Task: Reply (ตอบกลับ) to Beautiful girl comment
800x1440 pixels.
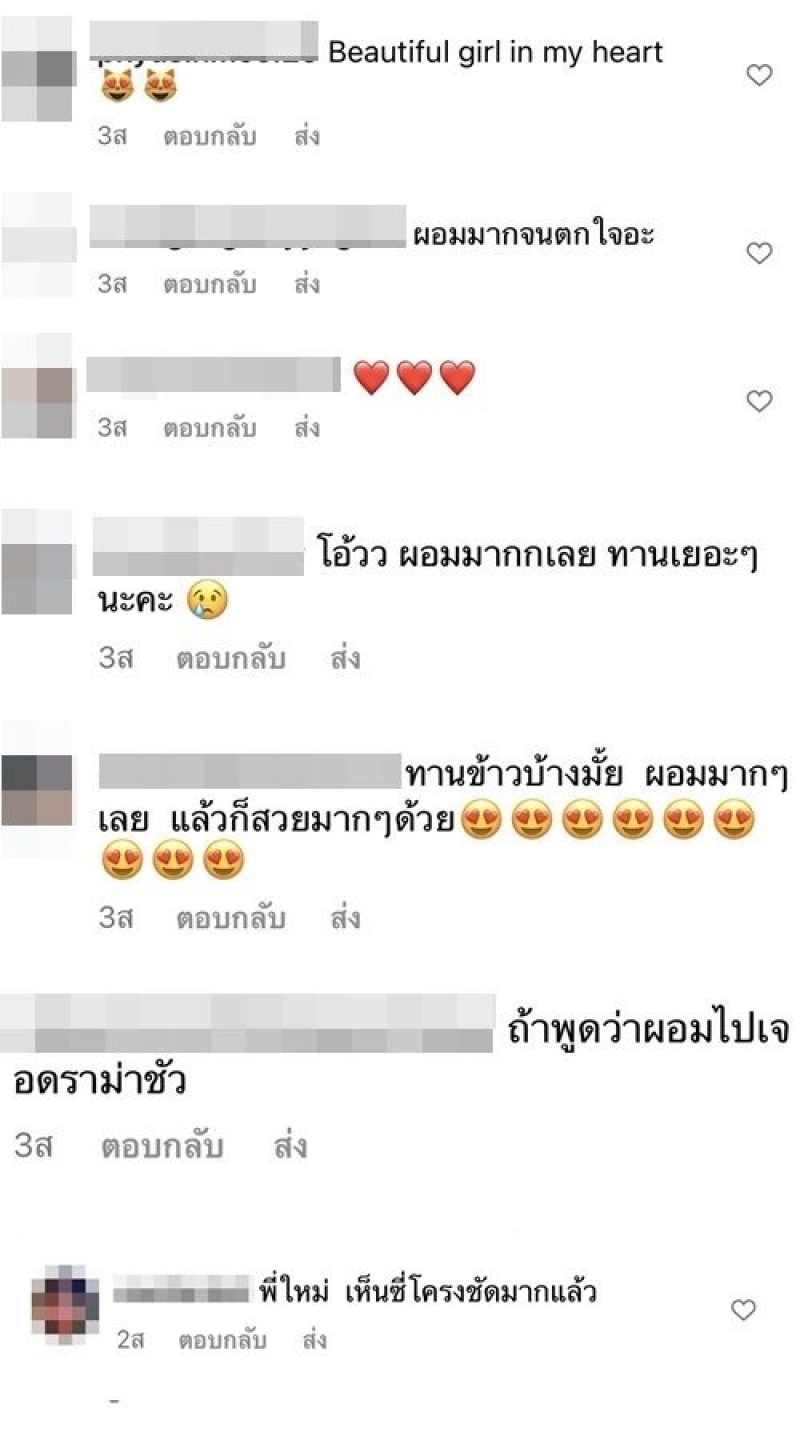Action: click(x=209, y=136)
